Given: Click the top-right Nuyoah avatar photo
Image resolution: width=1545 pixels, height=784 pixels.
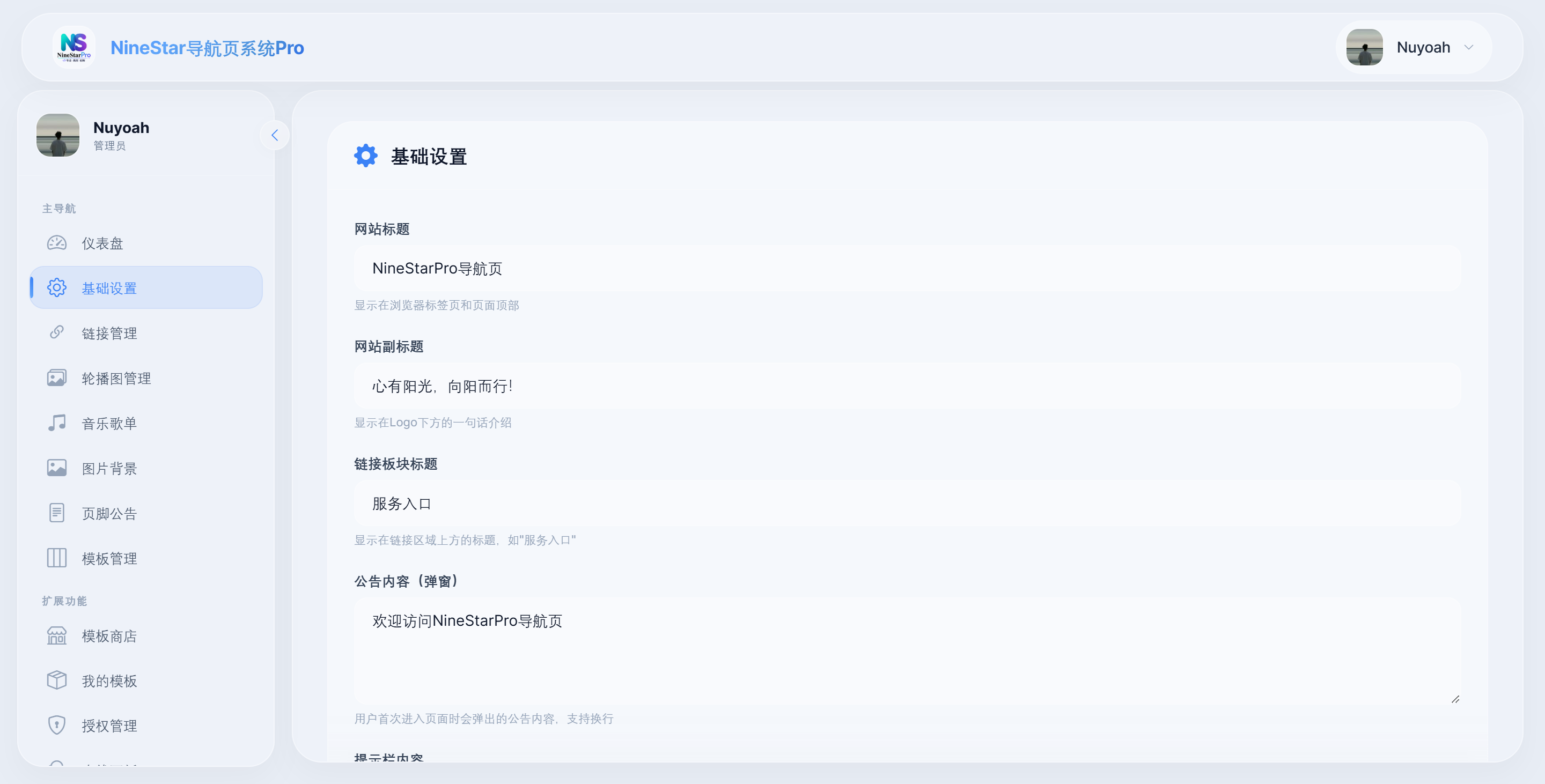Looking at the screenshot, I should coord(1364,47).
